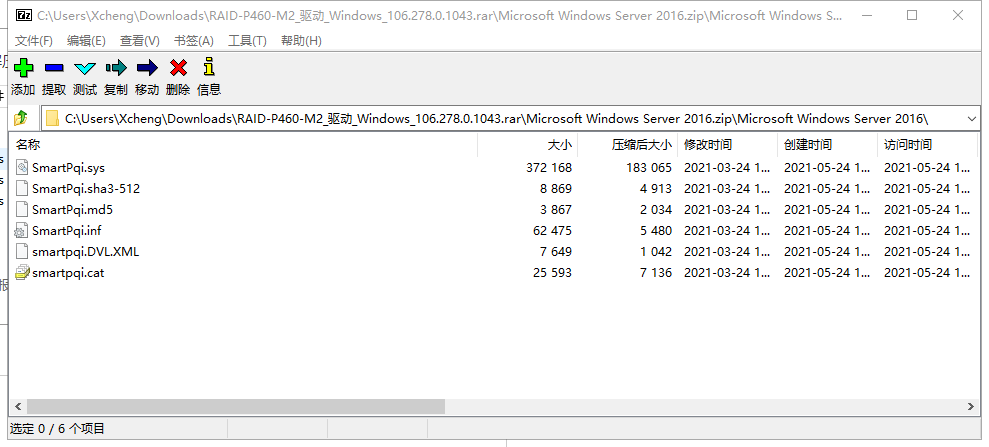989x447 pixels.
Task: Select file name SmartPqi.inf
Action: [x=67, y=231]
